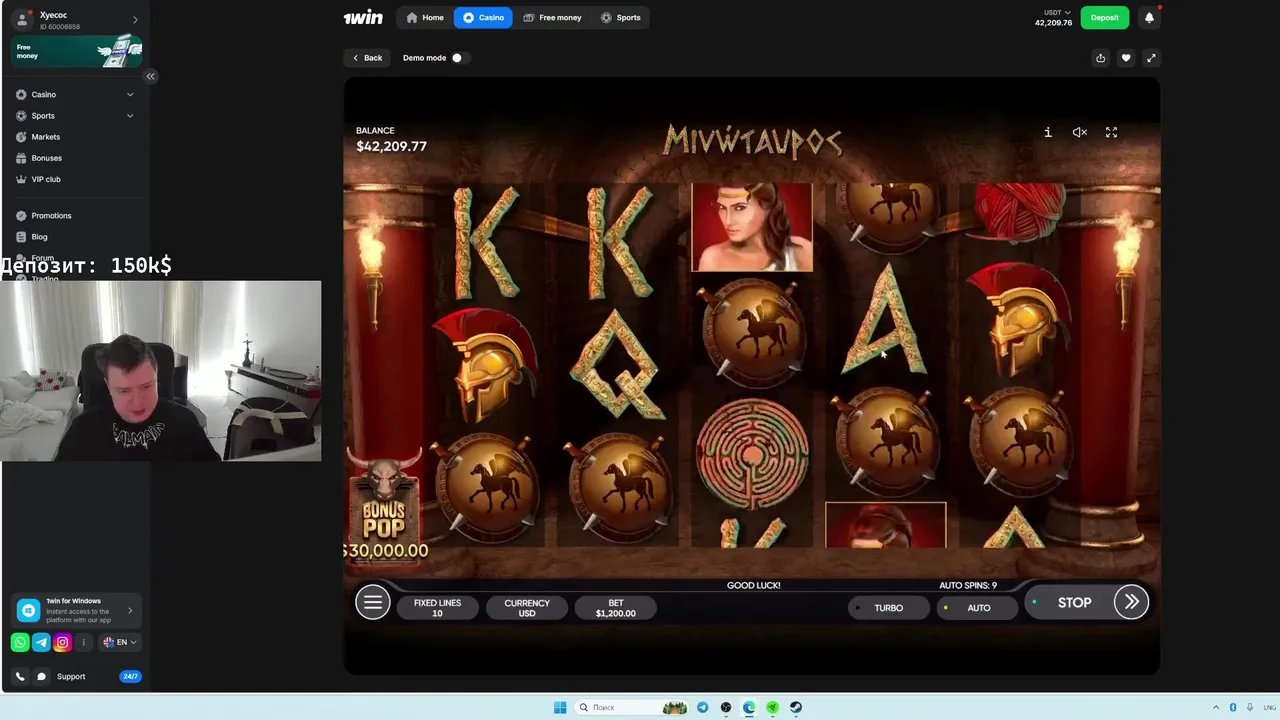Viewport: 1280px width, 720px height.
Task: Open Bonuses in the sidebar
Action: click(46, 158)
